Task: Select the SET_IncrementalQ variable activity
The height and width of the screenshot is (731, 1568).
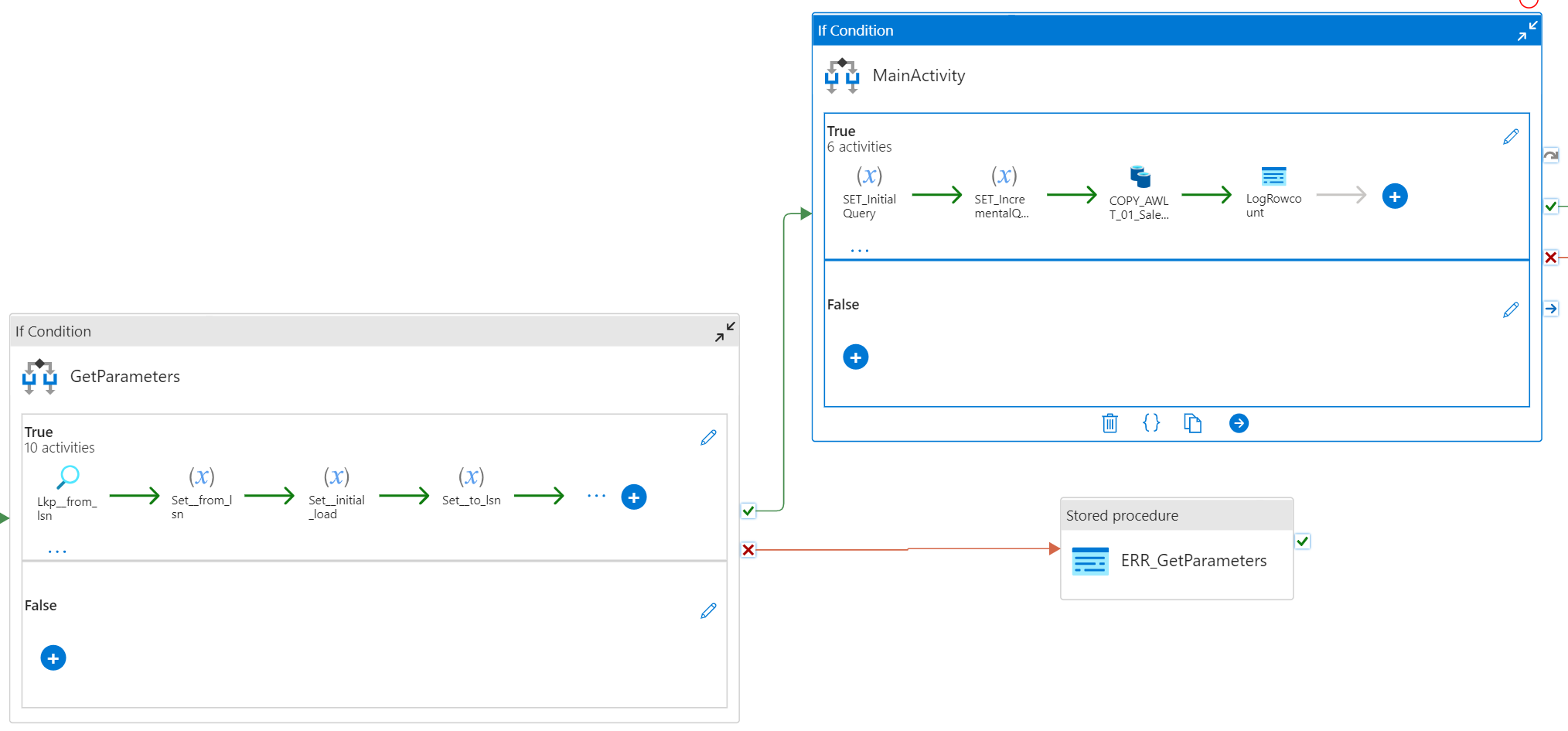Action: 1003,193
